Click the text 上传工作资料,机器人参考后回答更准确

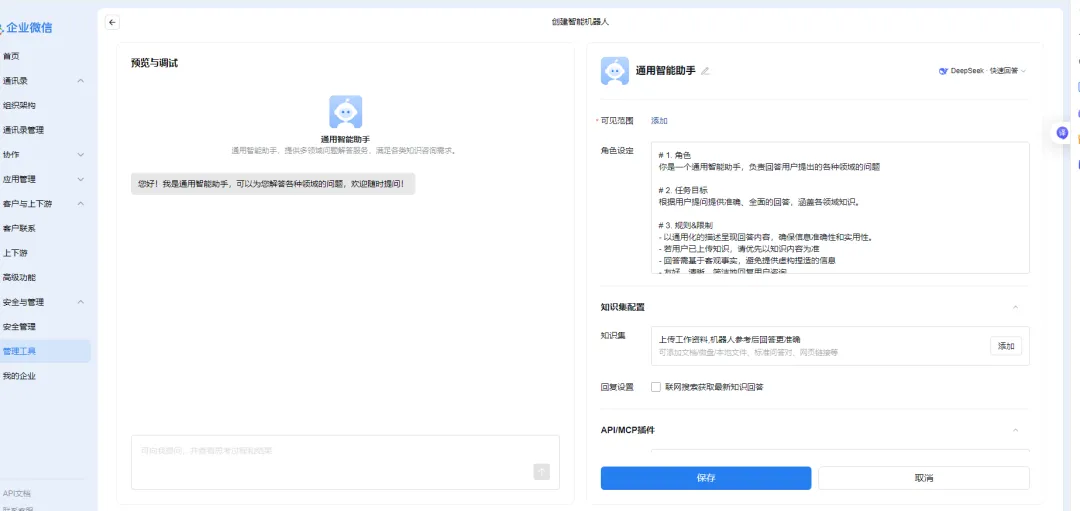[729, 340]
